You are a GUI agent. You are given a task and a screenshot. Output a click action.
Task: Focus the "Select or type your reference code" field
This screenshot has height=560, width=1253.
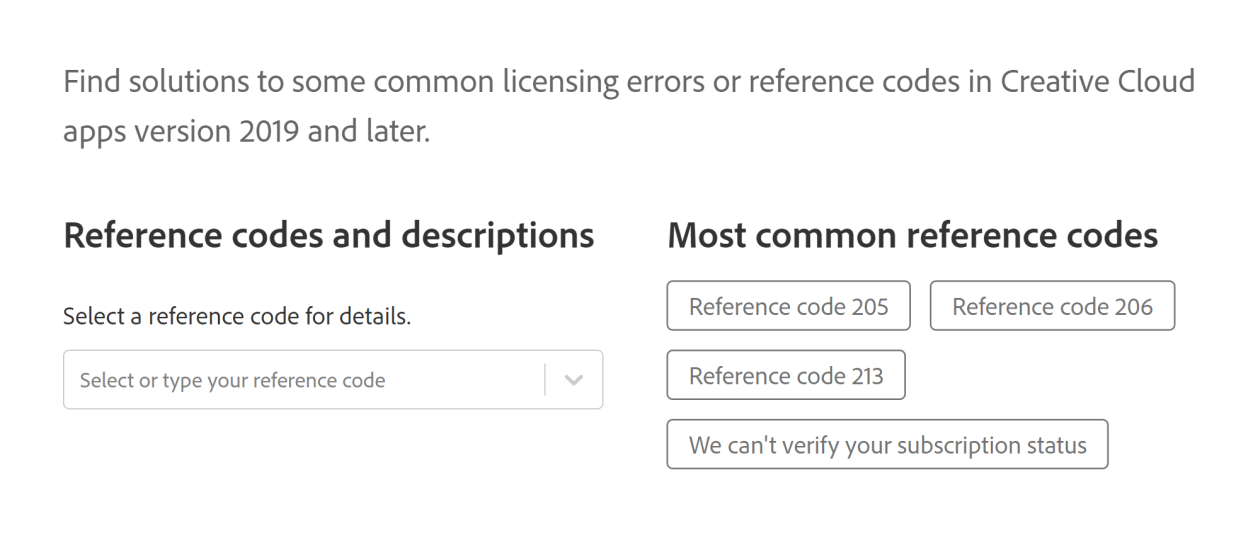coord(300,380)
